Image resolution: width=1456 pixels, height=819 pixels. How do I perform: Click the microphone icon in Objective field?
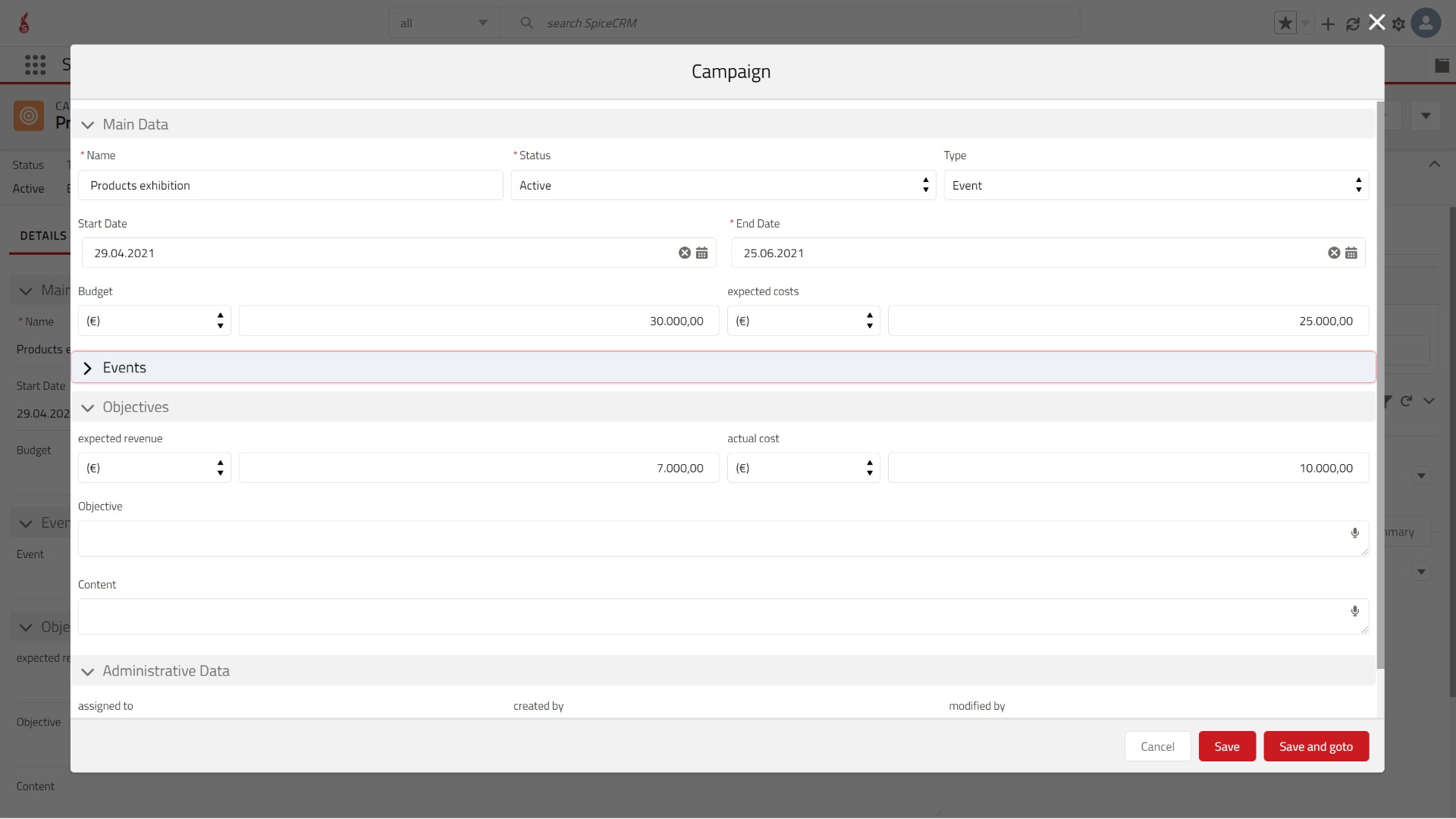tap(1354, 533)
